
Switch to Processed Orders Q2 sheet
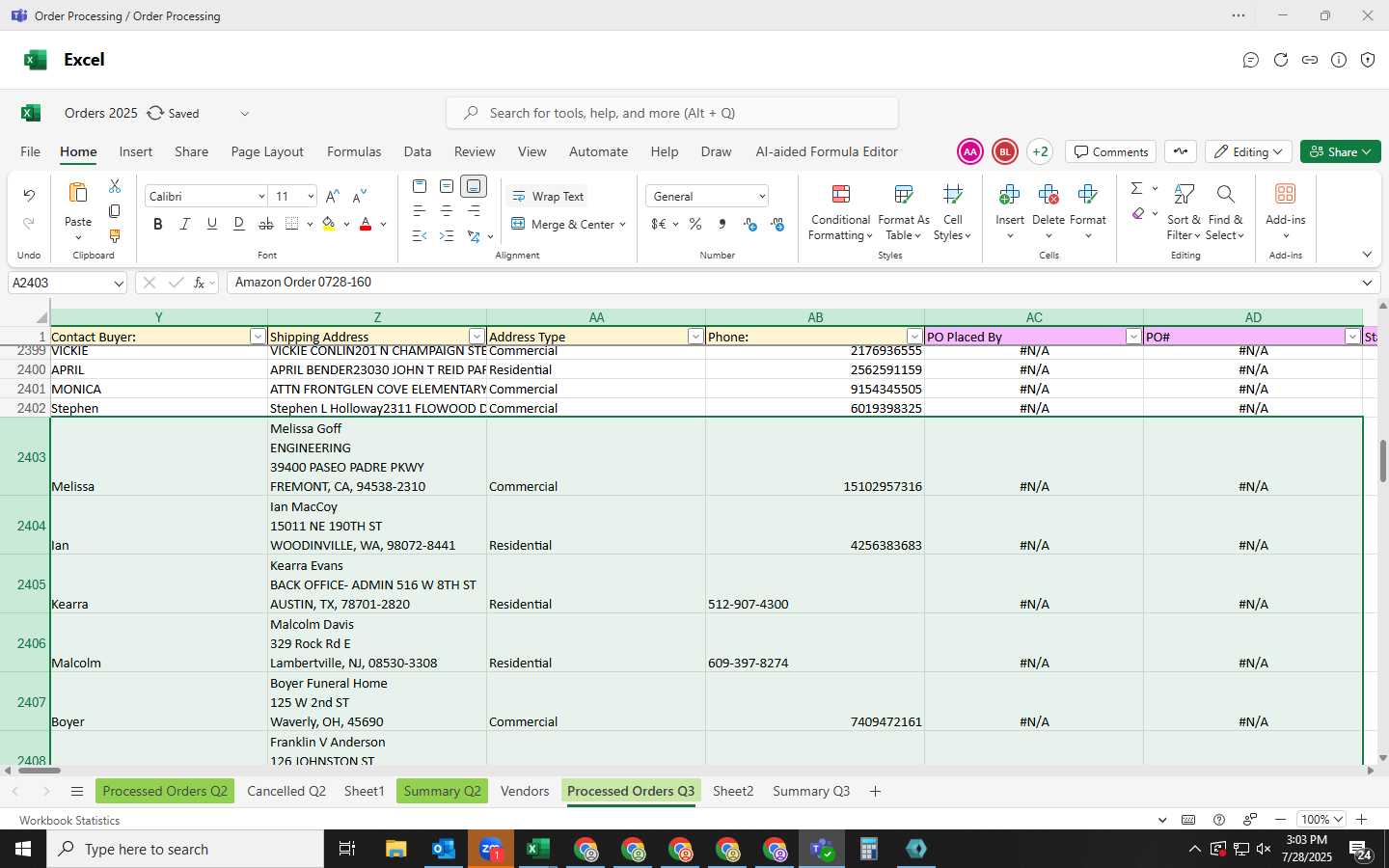click(x=165, y=792)
